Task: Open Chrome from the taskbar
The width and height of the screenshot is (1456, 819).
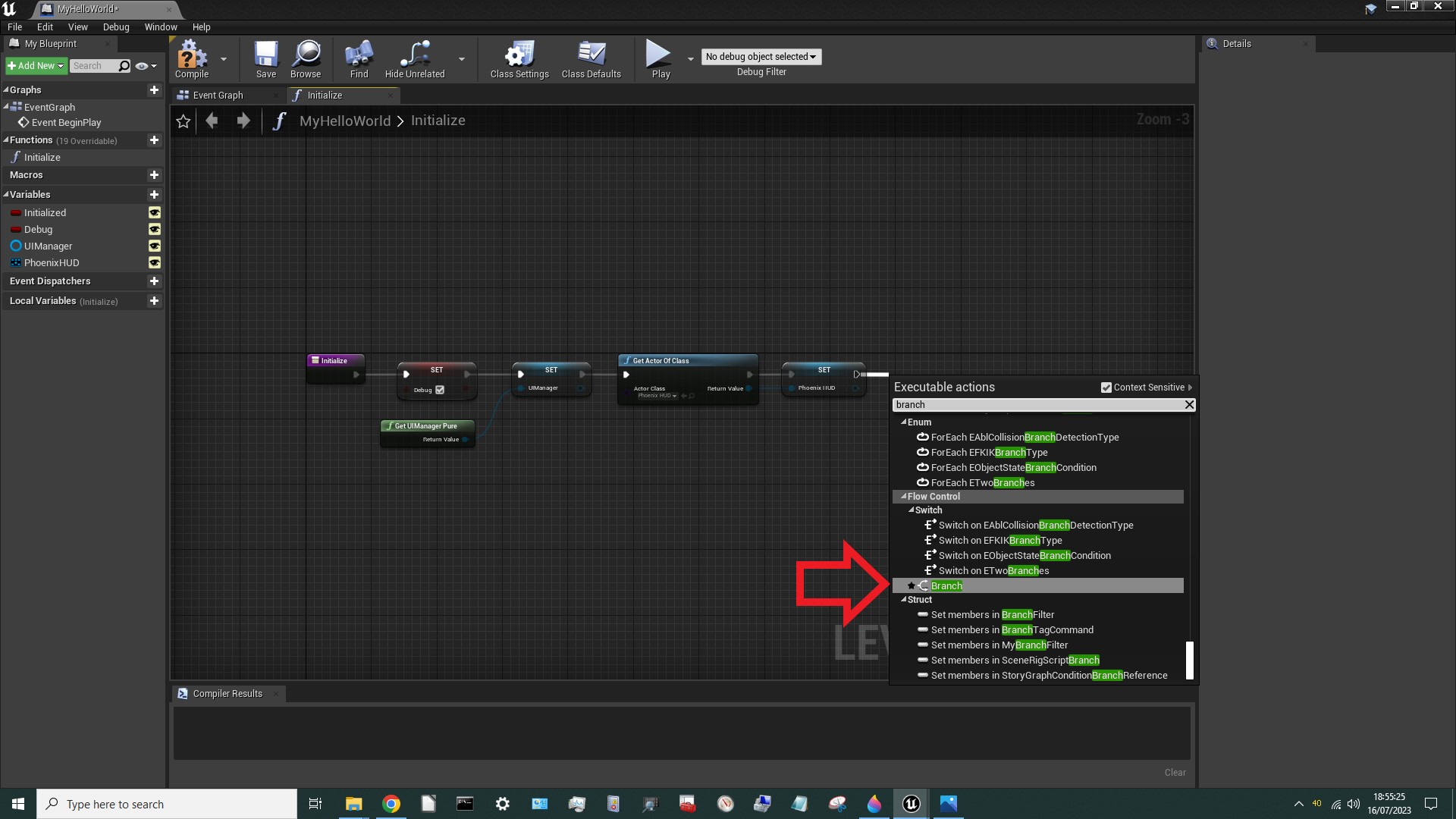Action: pyautogui.click(x=391, y=804)
